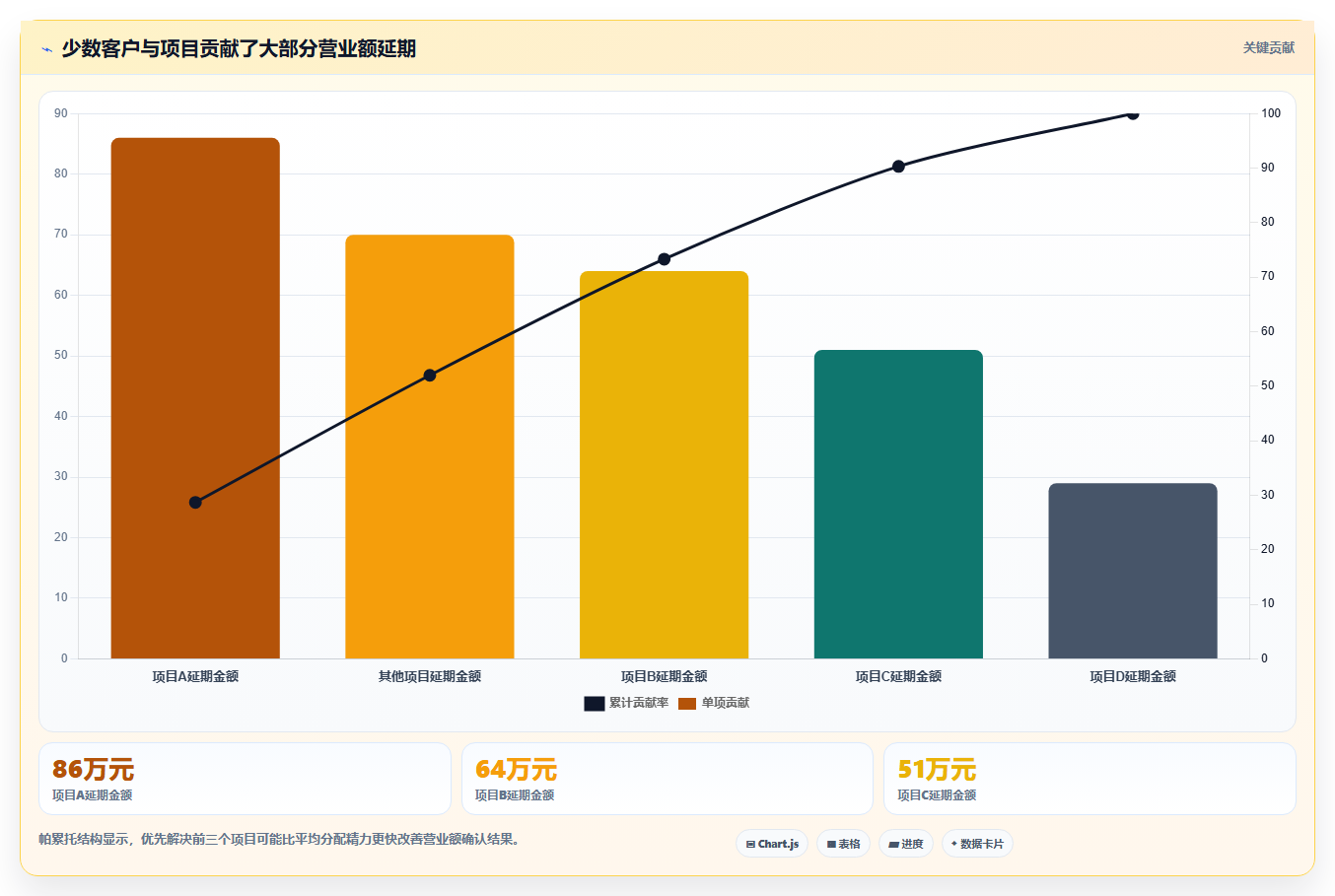The width and height of the screenshot is (1335, 896).
Task: Open the 64万元 项目B延期金额 card
Action: tap(667, 779)
